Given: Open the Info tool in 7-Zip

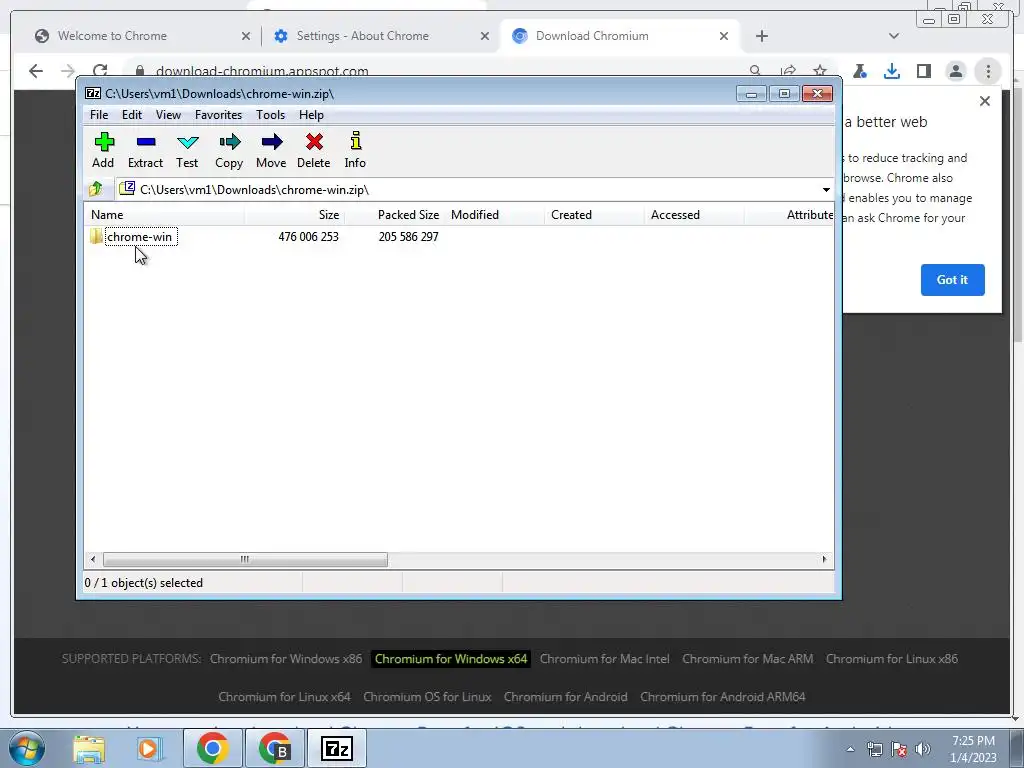Looking at the screenshot, I should pyautogui.click(x=355, y=151).
